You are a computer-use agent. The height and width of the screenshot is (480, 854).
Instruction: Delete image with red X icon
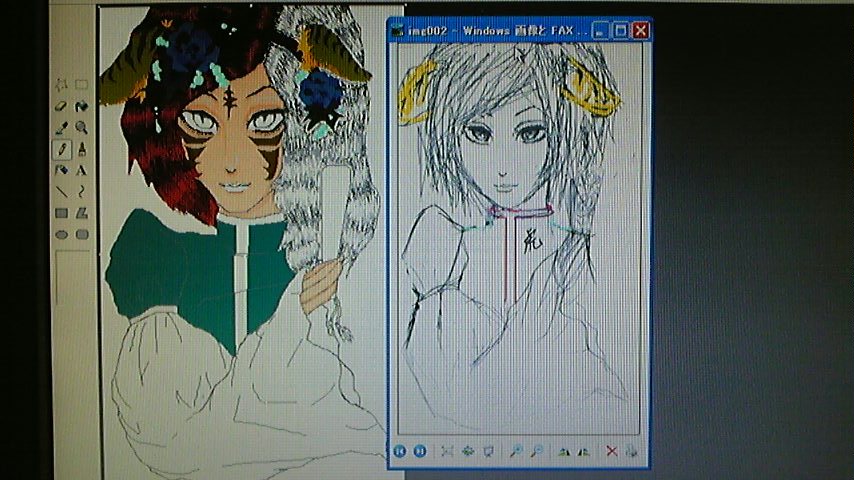tap(611, 451)
